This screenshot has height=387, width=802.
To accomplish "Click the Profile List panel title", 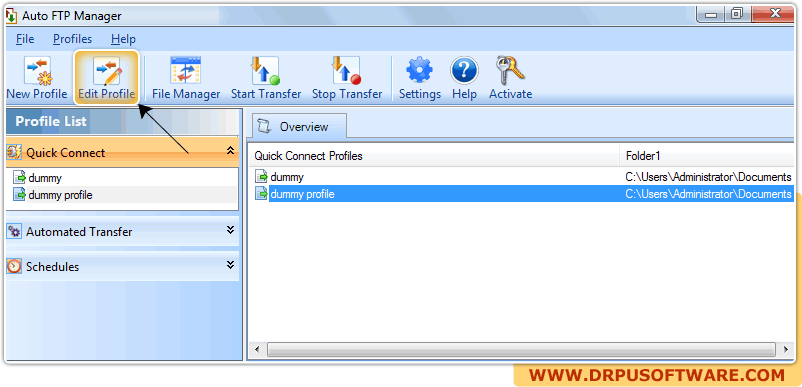I will [51, 122].
